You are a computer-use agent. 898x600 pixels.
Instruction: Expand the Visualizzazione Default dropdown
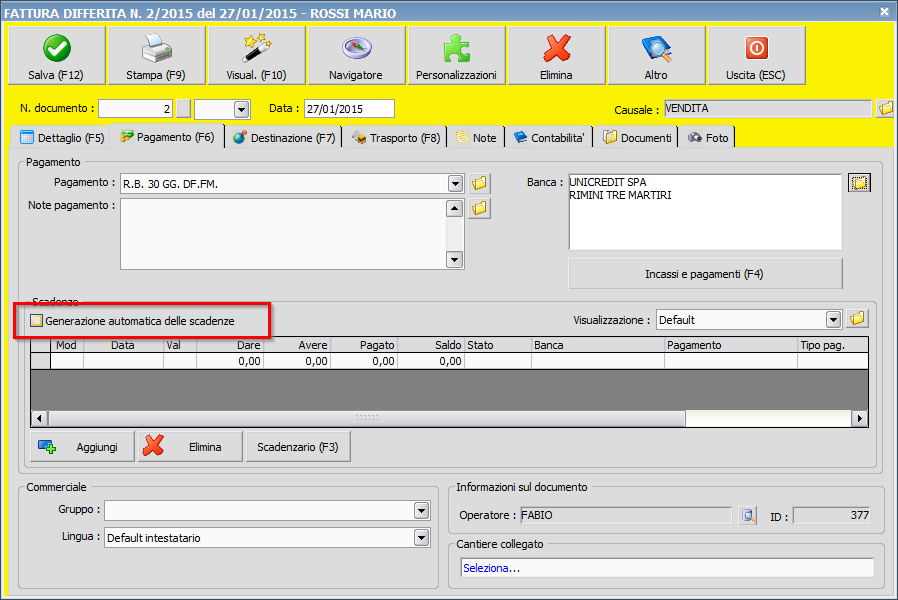pos(833,319)
